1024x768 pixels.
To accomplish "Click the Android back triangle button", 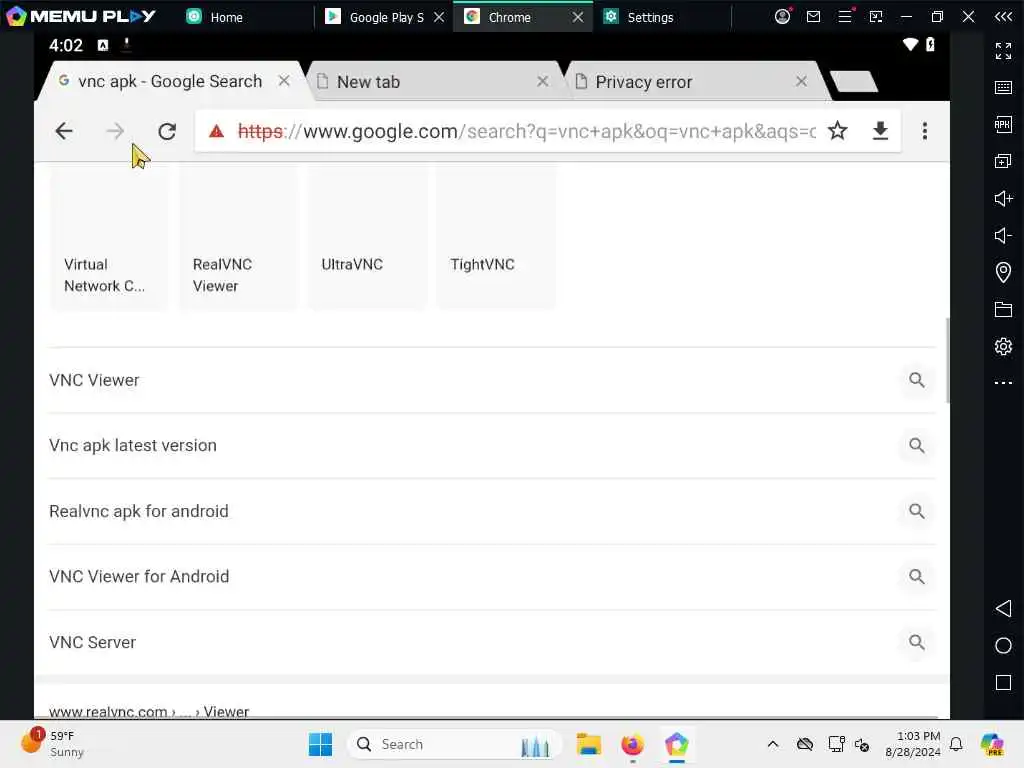I will 1003,609.
